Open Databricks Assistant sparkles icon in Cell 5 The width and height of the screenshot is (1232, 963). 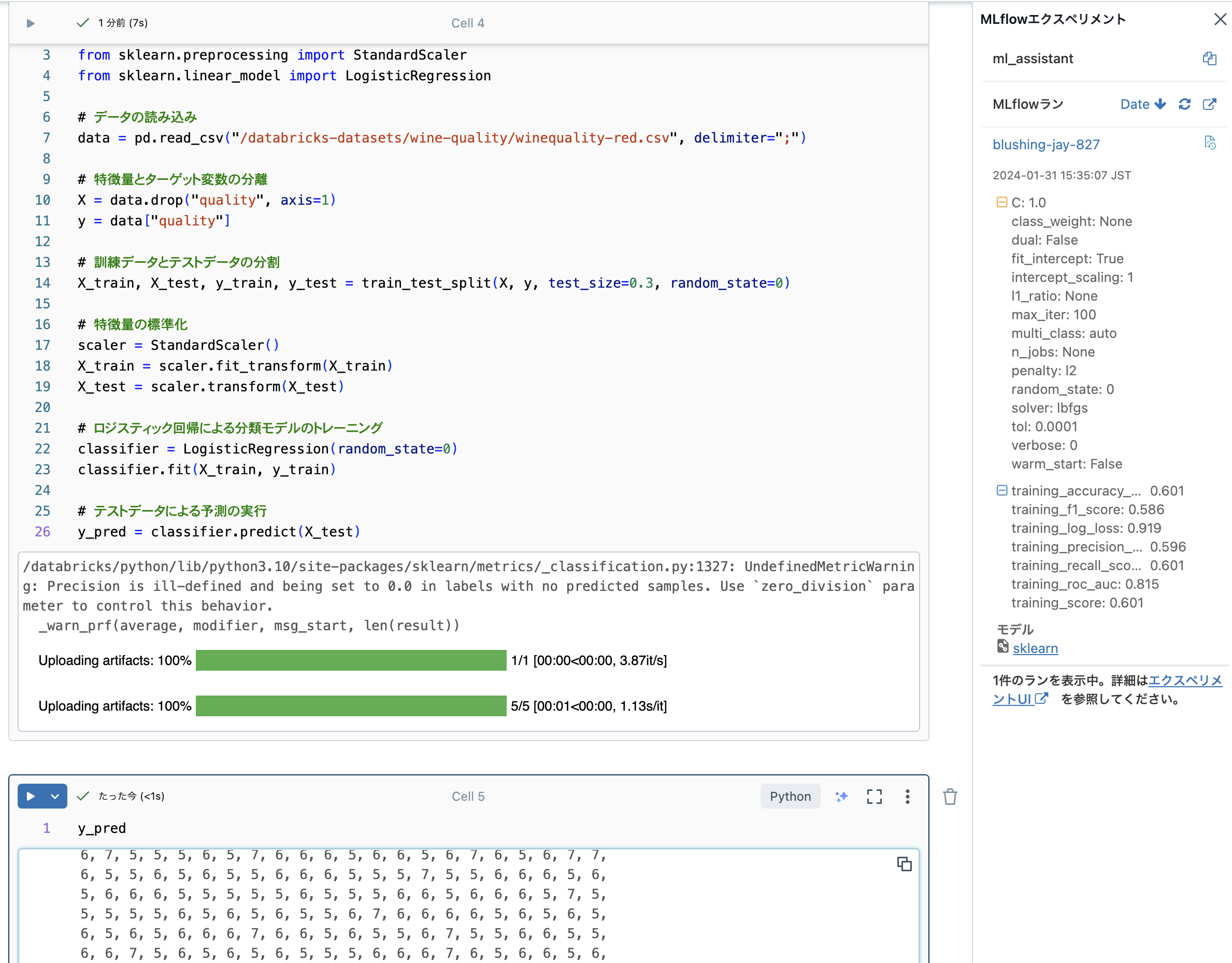[841, 797]
